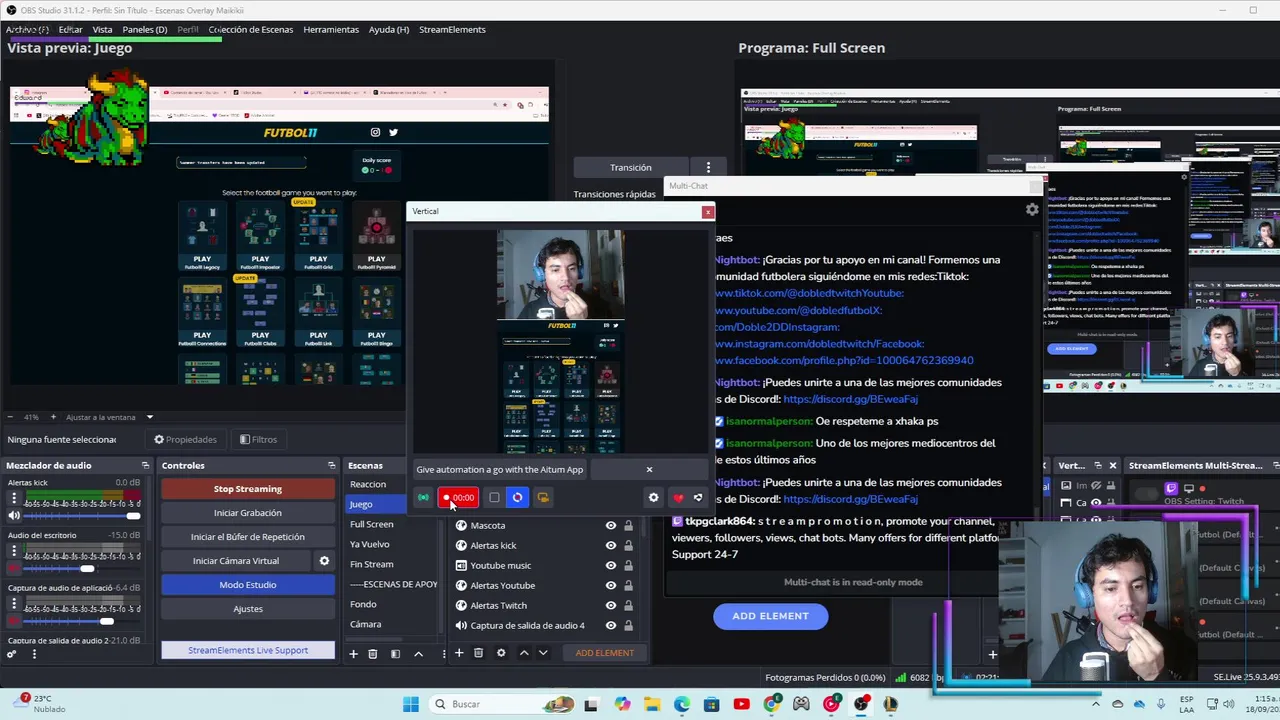Mute the Alertas kick audio channel

tap(14, 516)
